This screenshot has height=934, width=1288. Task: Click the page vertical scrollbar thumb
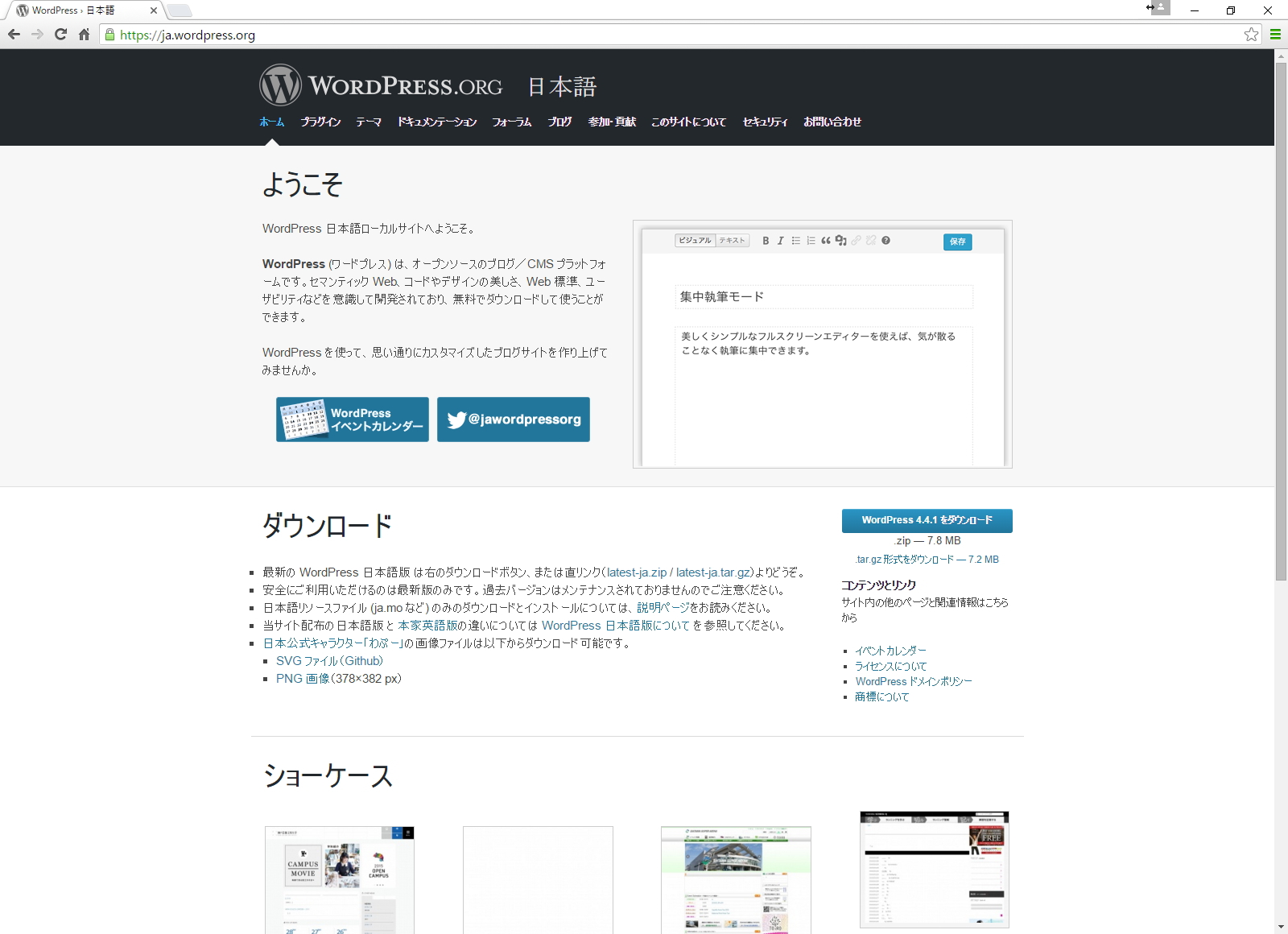coord(1281,320)
